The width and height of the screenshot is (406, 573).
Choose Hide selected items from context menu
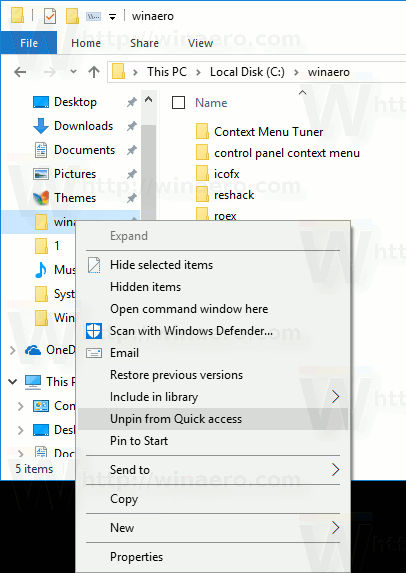click(x=213, y=265)
